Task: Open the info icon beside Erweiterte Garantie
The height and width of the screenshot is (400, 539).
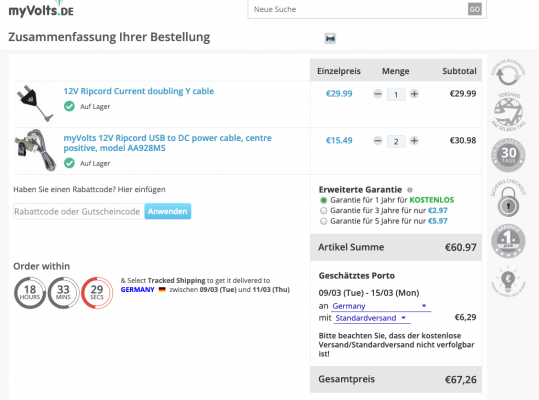Action: (x=409, y=190)
